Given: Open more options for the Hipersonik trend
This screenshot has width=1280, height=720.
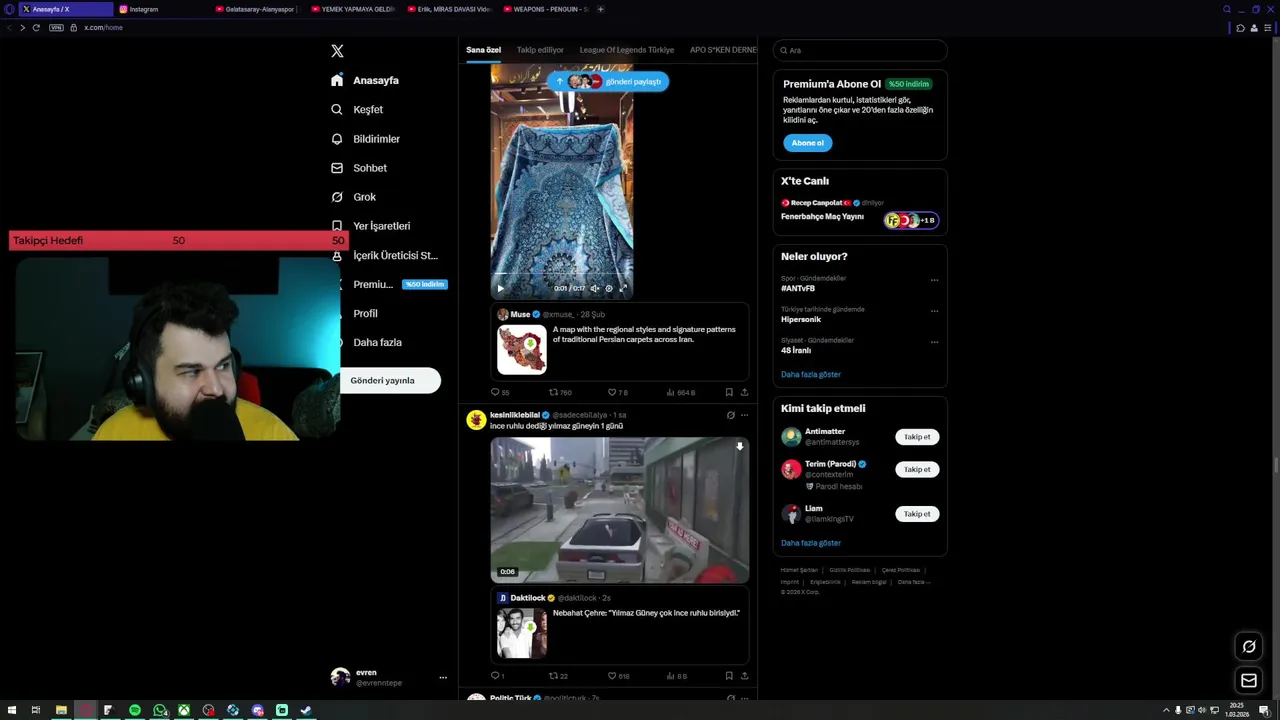Looking at the screenshot, I should [x=934, y=311].
